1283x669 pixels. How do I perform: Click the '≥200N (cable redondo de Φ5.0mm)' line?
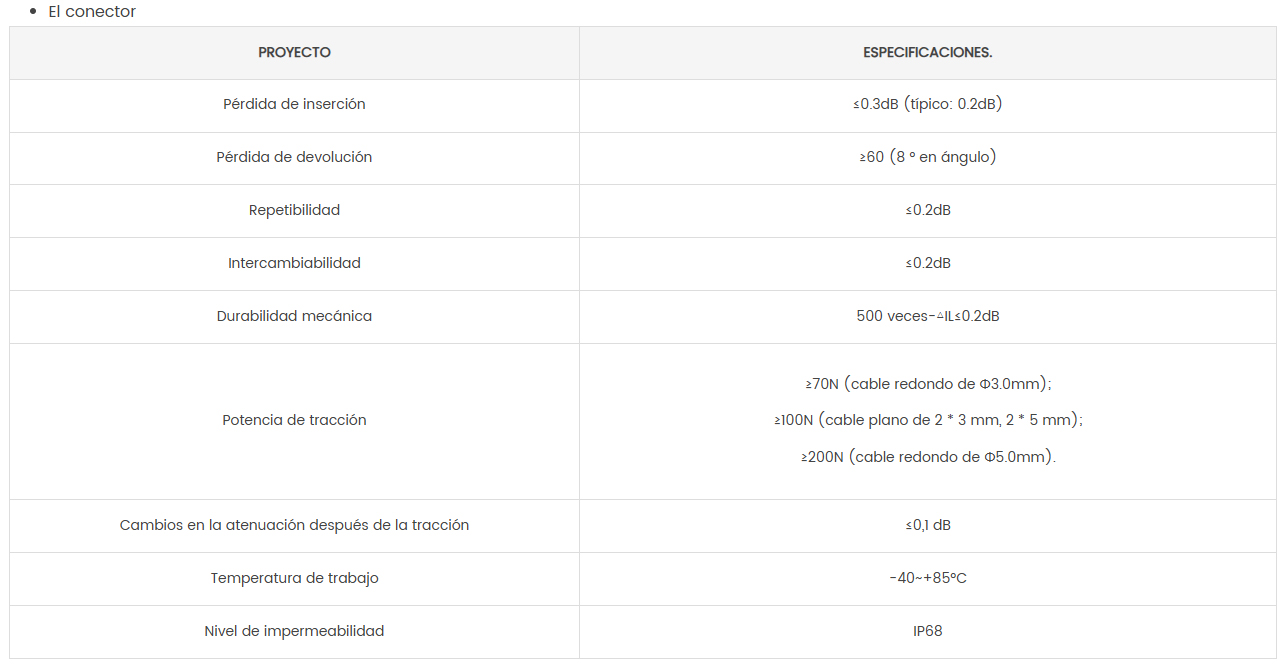pyautogui.click(x=928, y=457)
